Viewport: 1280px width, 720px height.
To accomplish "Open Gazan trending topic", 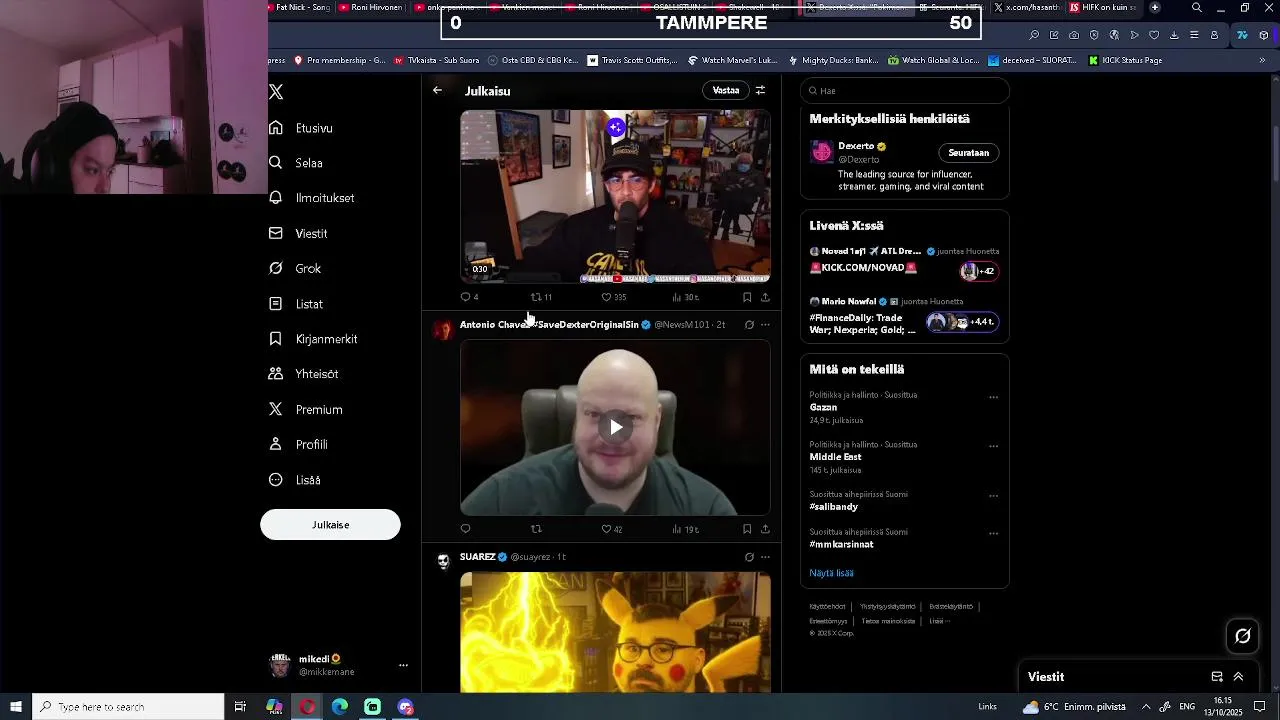I will coord(823,408).
